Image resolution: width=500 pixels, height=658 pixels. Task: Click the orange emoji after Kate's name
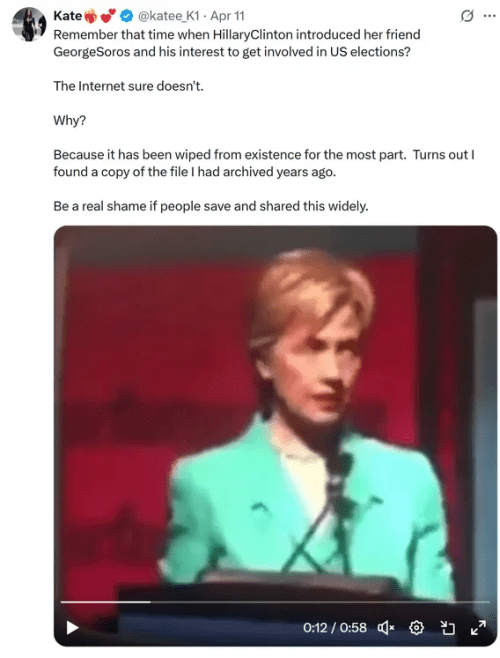pyautogui.click(x=91, y=16)
